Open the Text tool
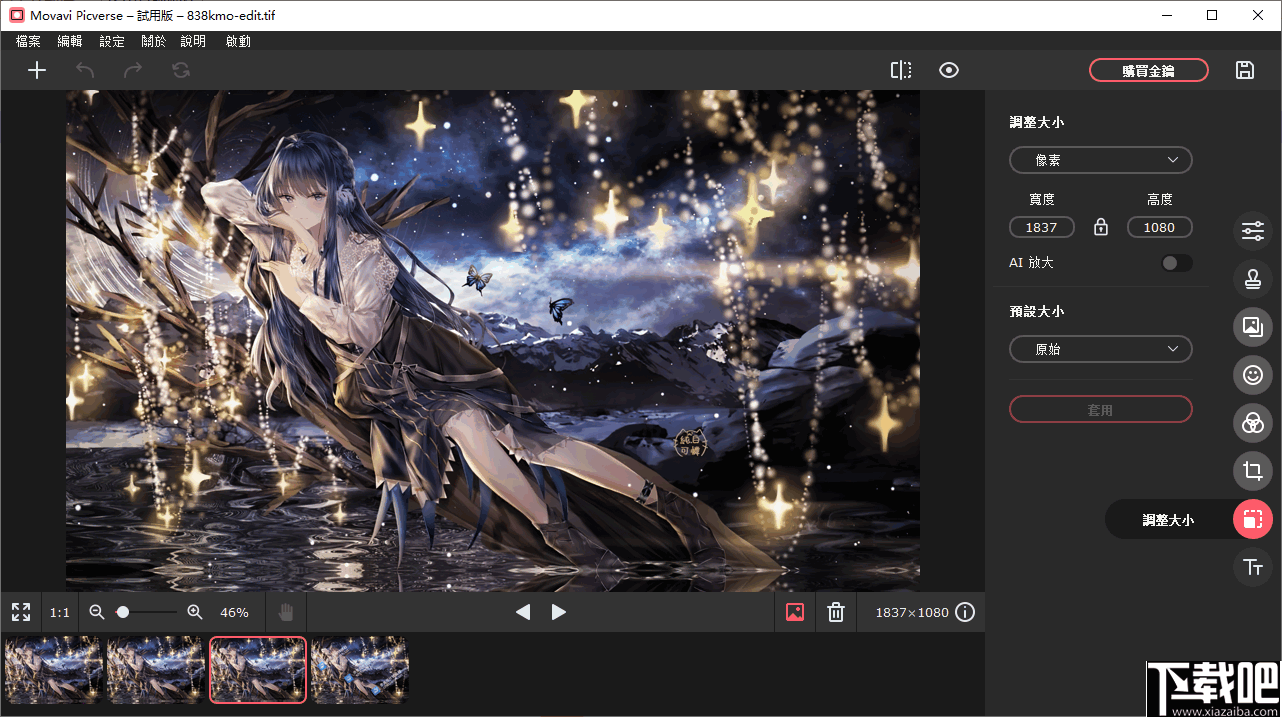This screenshot has width=1282, height=717. tap(1253, 567)
